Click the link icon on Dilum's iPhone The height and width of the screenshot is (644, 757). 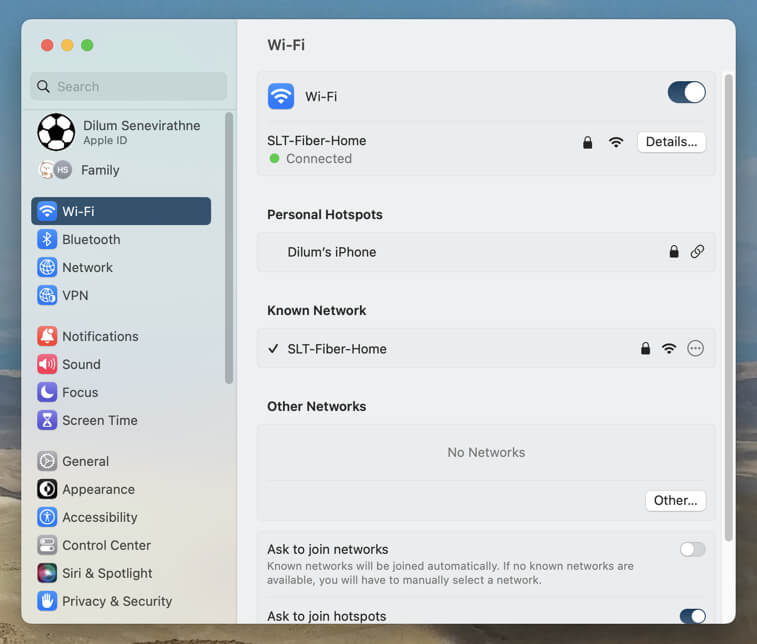coord(697,252)
